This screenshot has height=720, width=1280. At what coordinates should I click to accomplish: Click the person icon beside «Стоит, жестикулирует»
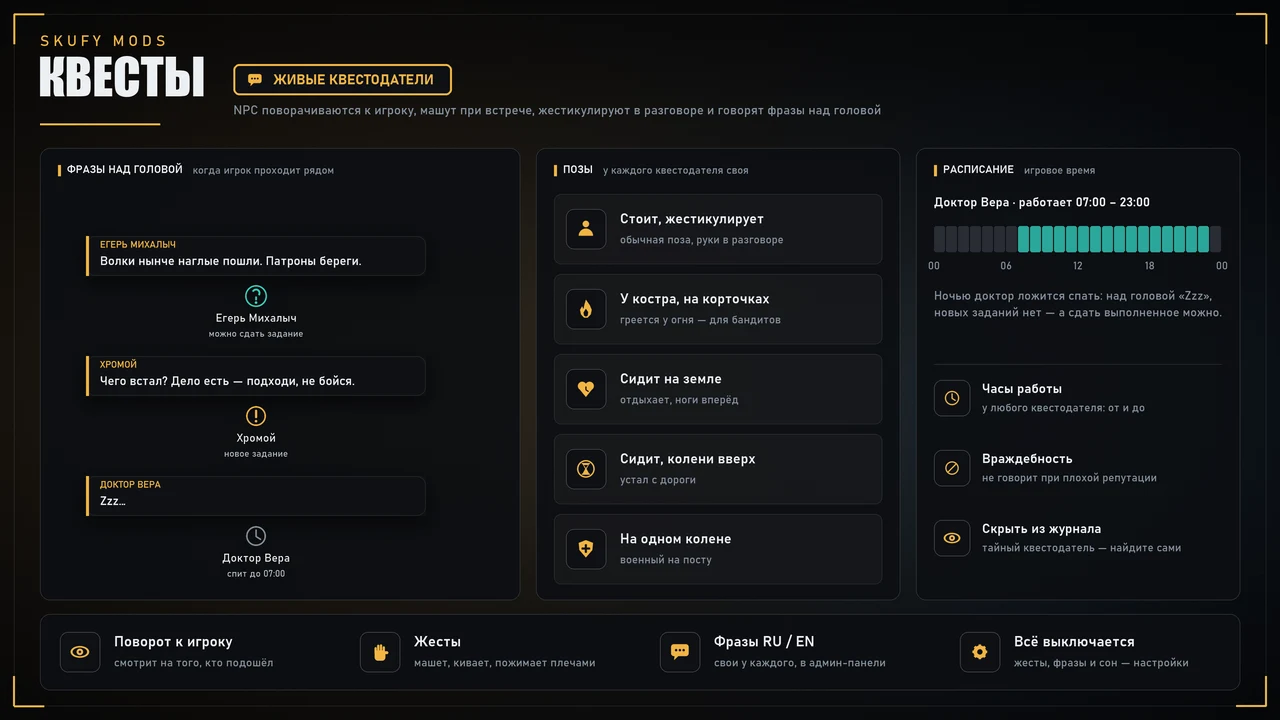[586, 229]
